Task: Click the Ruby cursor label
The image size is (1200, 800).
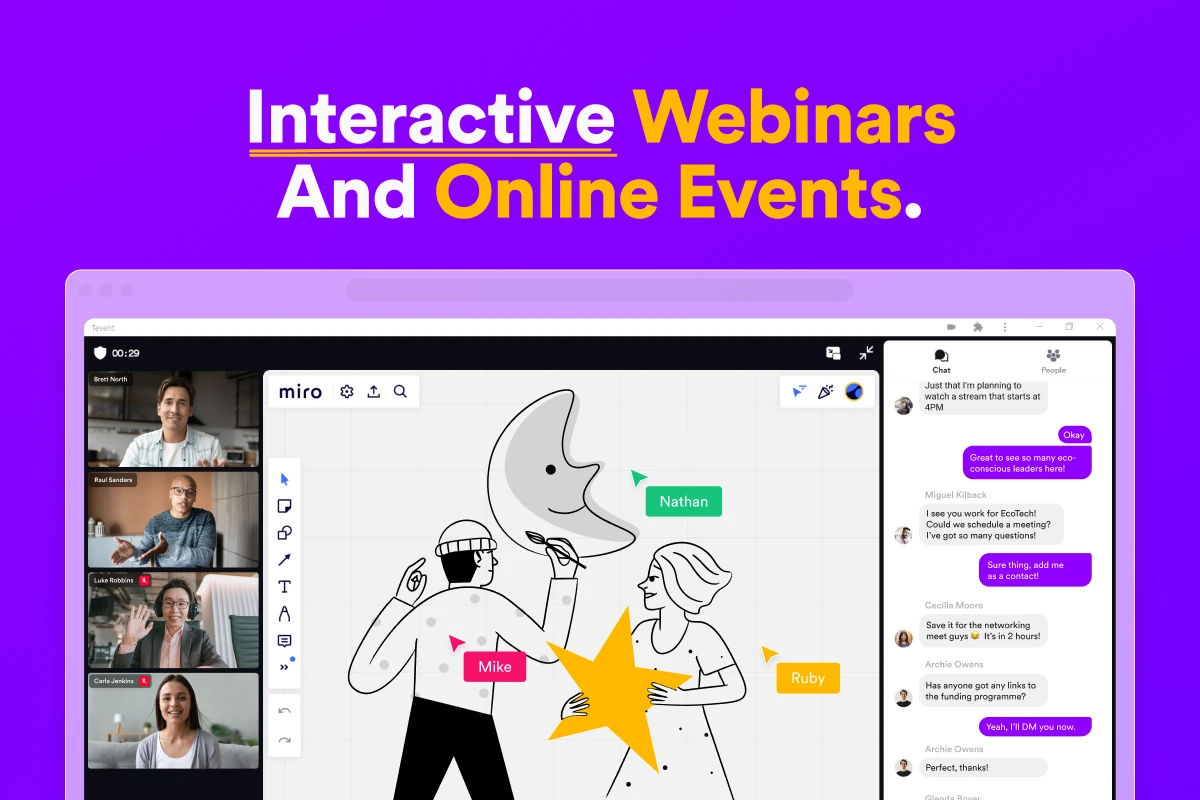Action: point(808,678)
